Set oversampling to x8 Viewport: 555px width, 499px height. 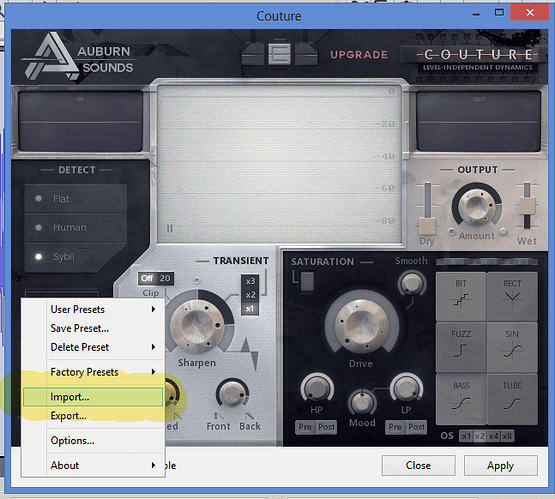coord(507,436)
